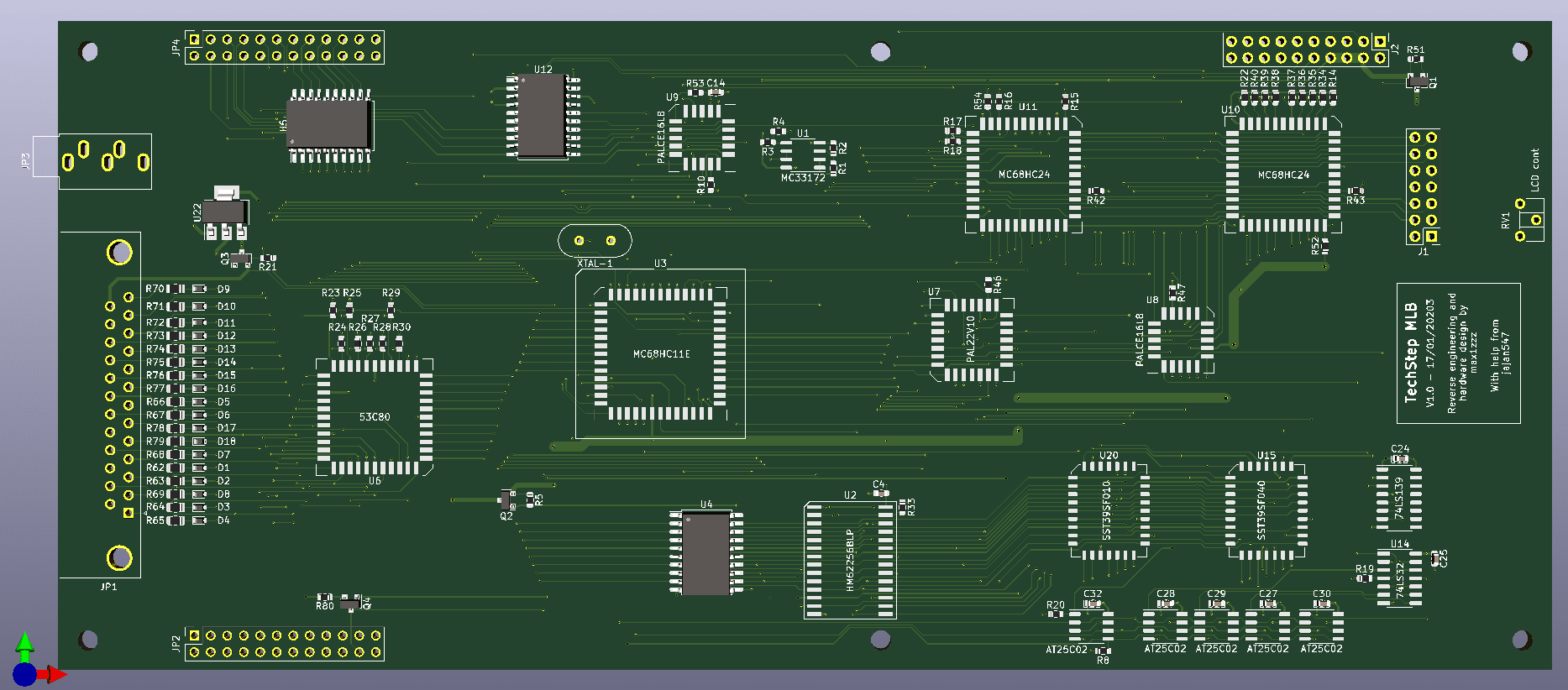Click the U11 MC68HC24 chip
The width and height of the screenshot is (1568, 690).
tap(1024, 175)
